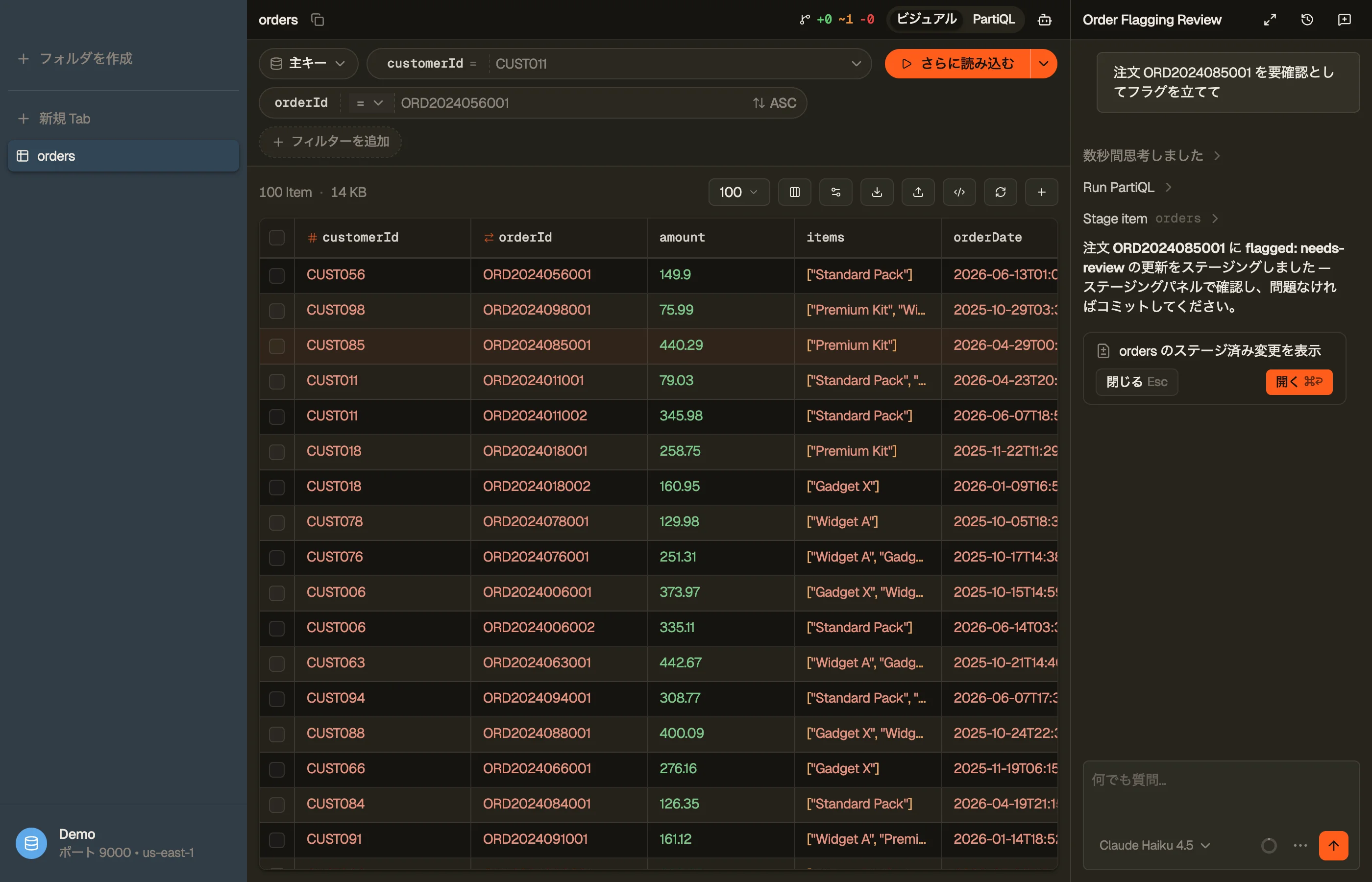Click the orderId sort key icon
Screen dimensions: 1372x882
489,238
